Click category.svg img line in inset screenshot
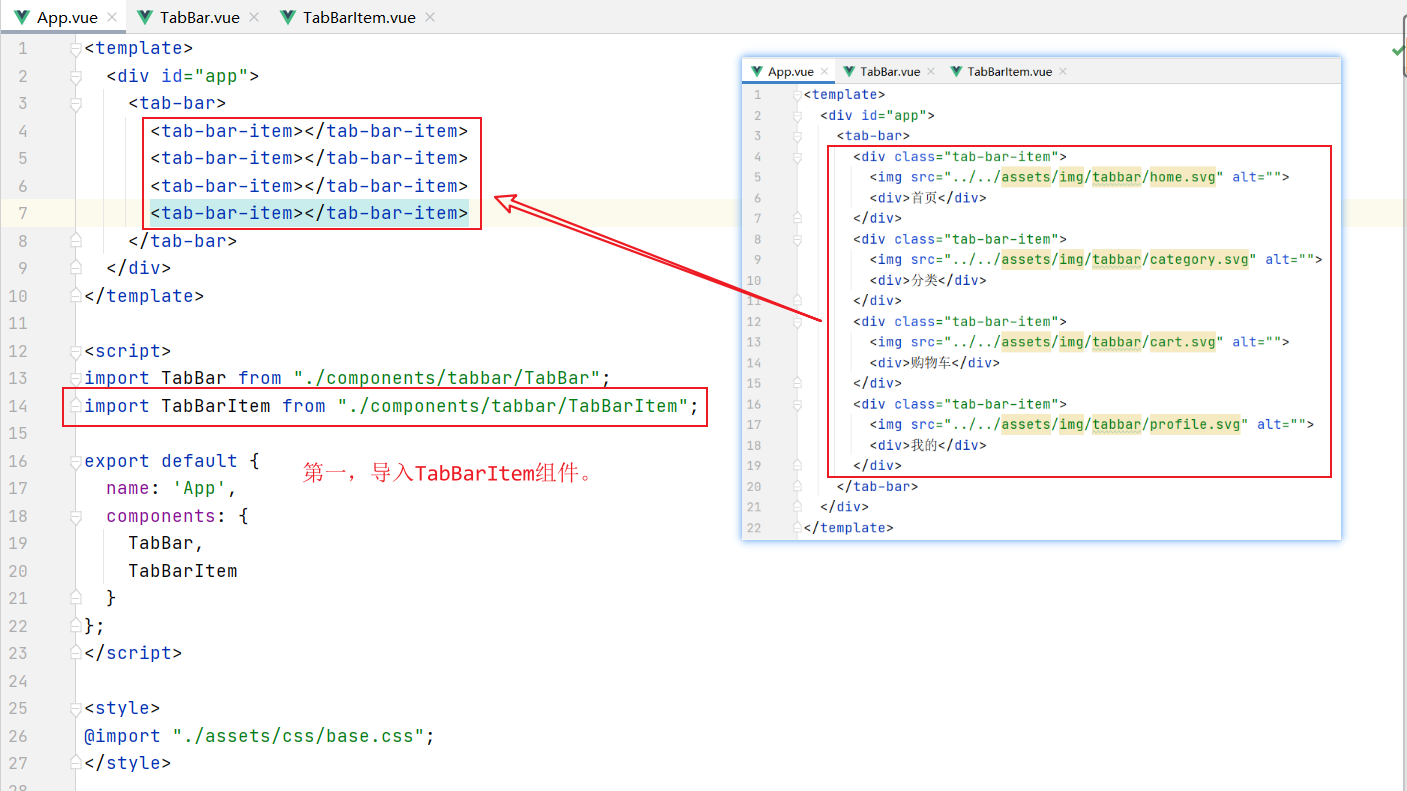 click(1095, 259)
